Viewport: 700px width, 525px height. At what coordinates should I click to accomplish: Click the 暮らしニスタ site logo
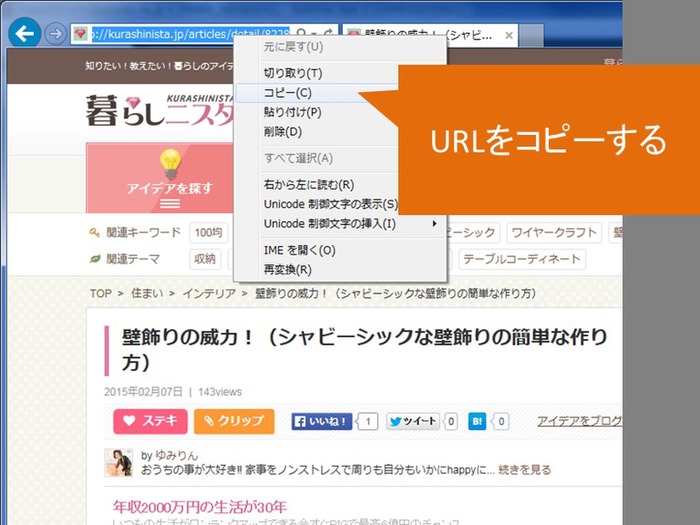160,110
